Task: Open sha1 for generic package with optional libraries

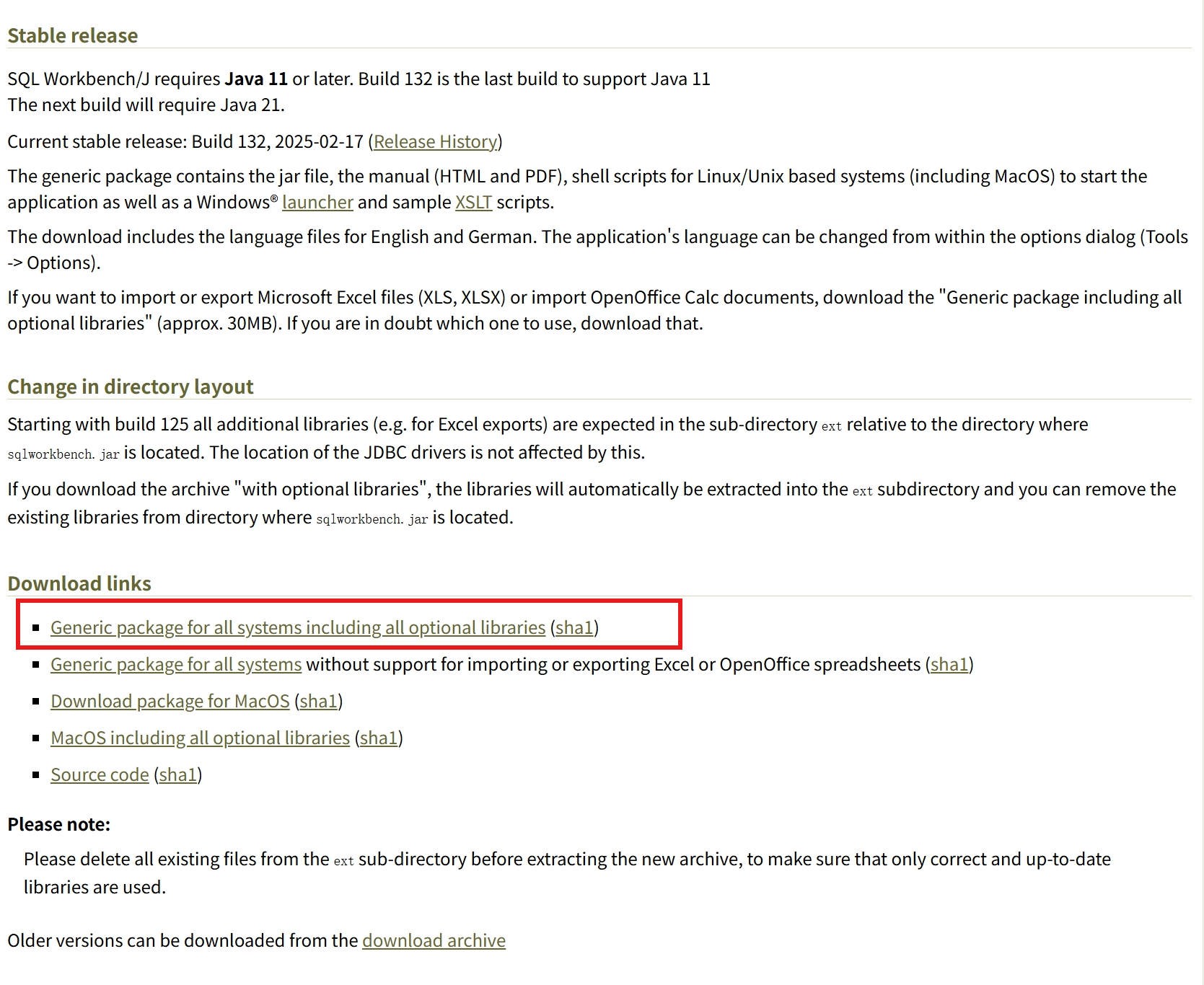Action: click(574, 627)
